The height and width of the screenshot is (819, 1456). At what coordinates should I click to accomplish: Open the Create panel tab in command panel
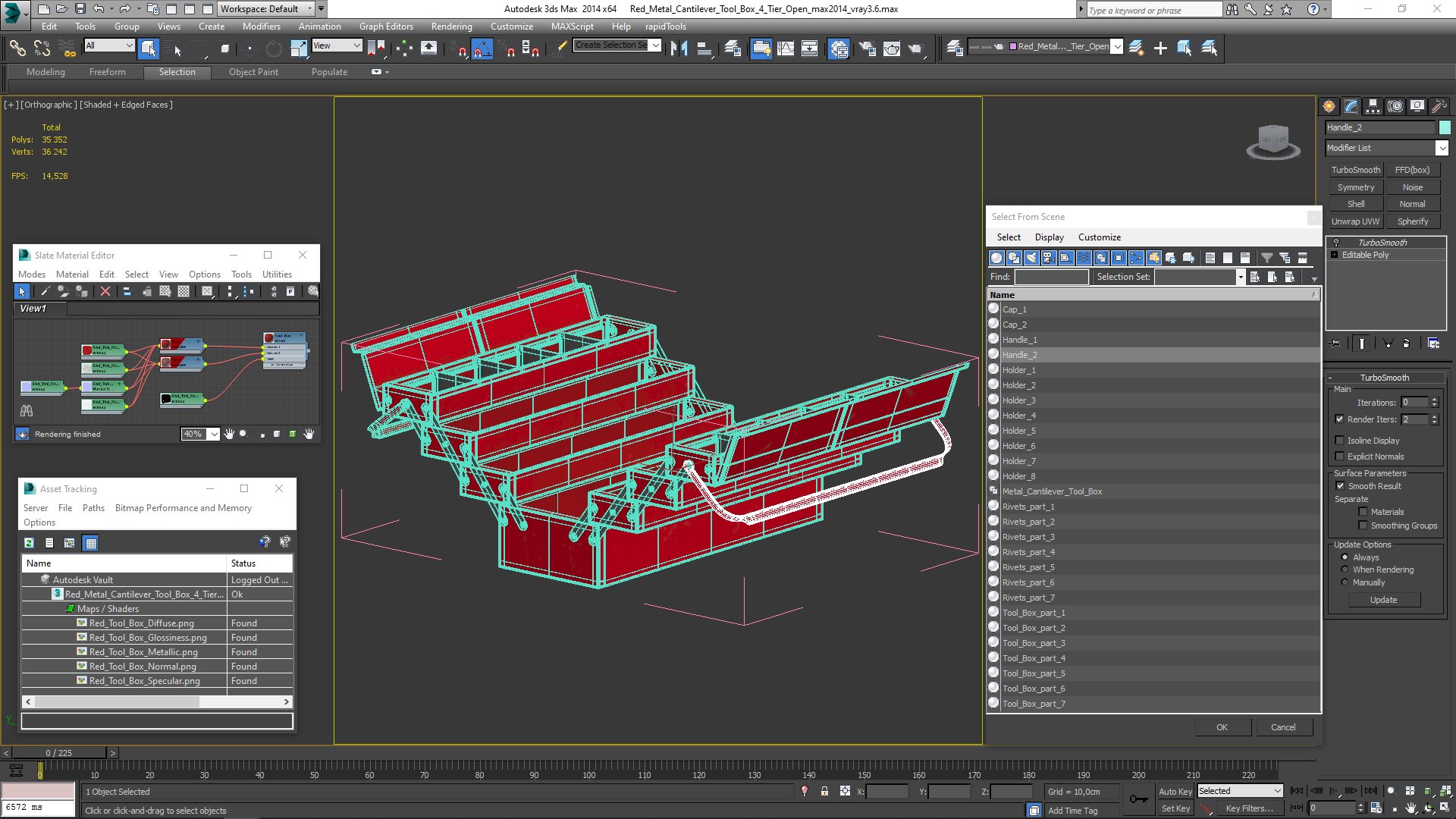(1329, 107)
